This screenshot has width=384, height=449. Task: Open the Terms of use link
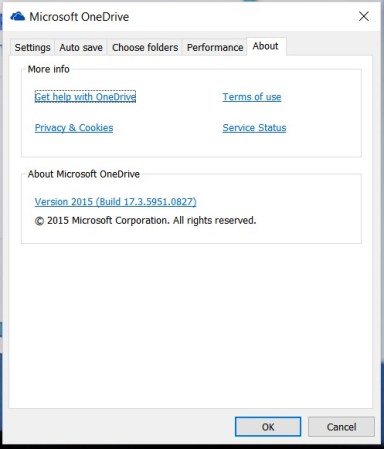click(252, 97)
